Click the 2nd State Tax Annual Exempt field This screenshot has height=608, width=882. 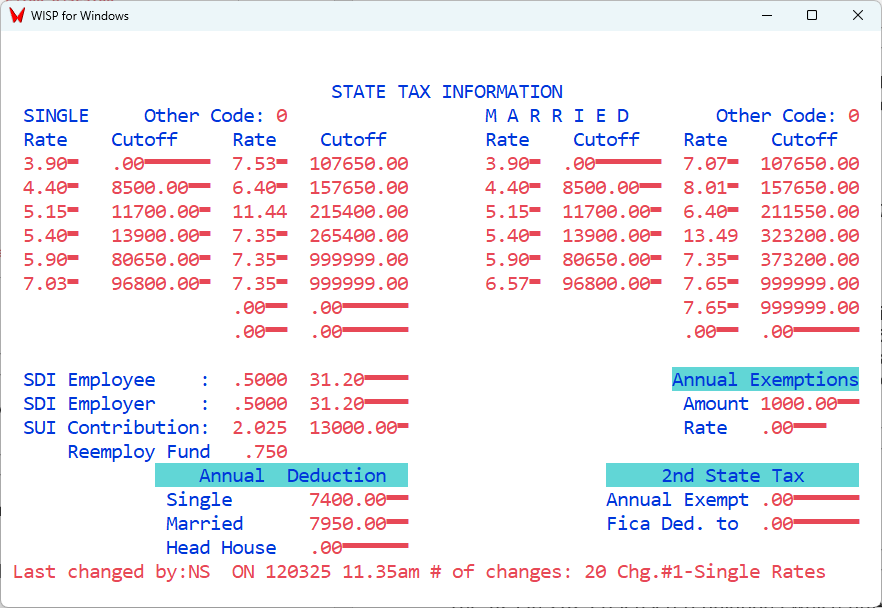tap(808, 500)
